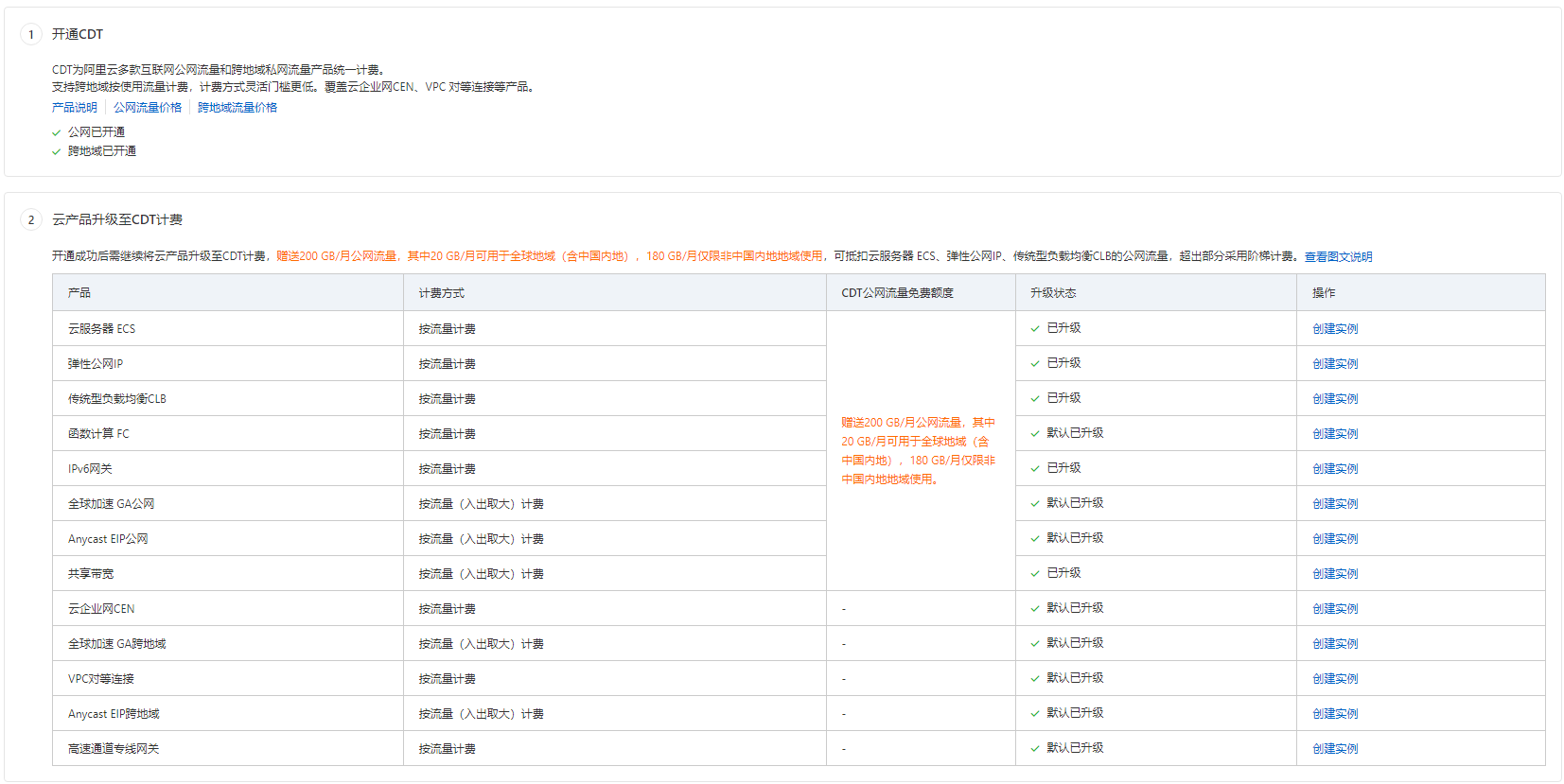Click 创建实例 for VPC对等连接

click(1335, 679)
